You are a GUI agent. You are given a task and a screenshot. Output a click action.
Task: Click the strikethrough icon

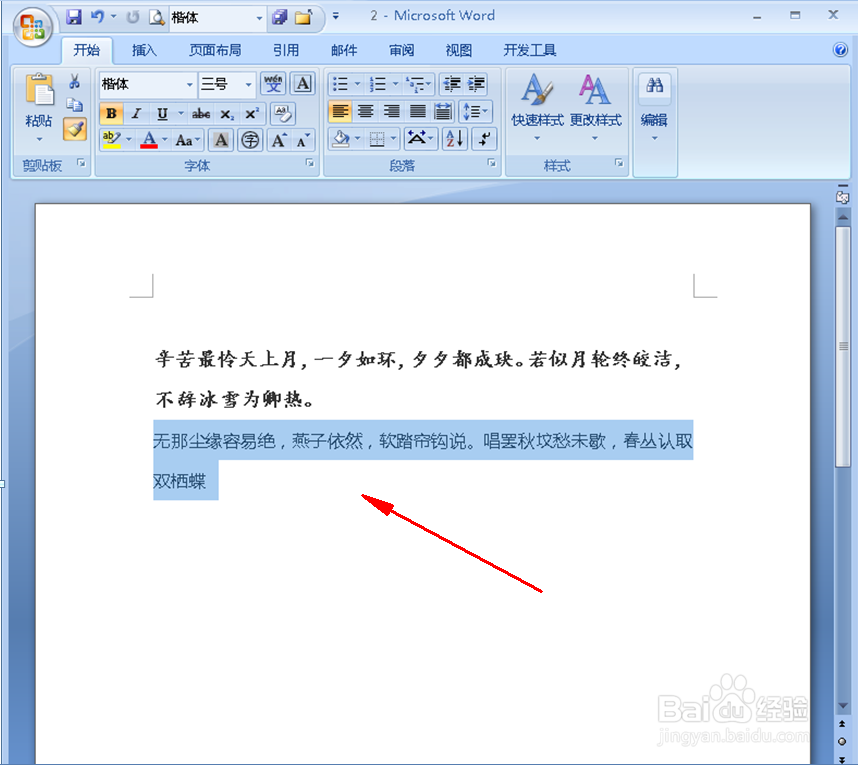(x=199, y=113)
